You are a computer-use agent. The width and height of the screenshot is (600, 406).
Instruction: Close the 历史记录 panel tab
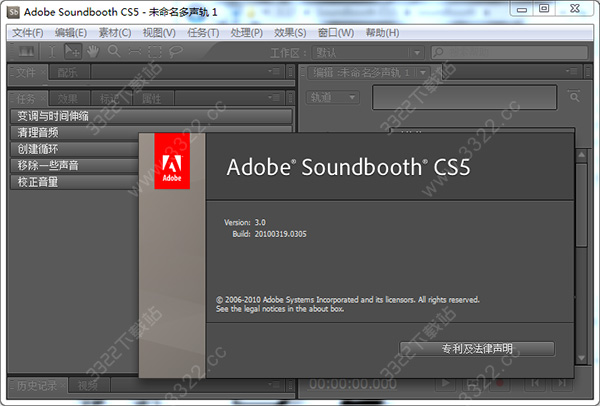[x=64, y=384]
